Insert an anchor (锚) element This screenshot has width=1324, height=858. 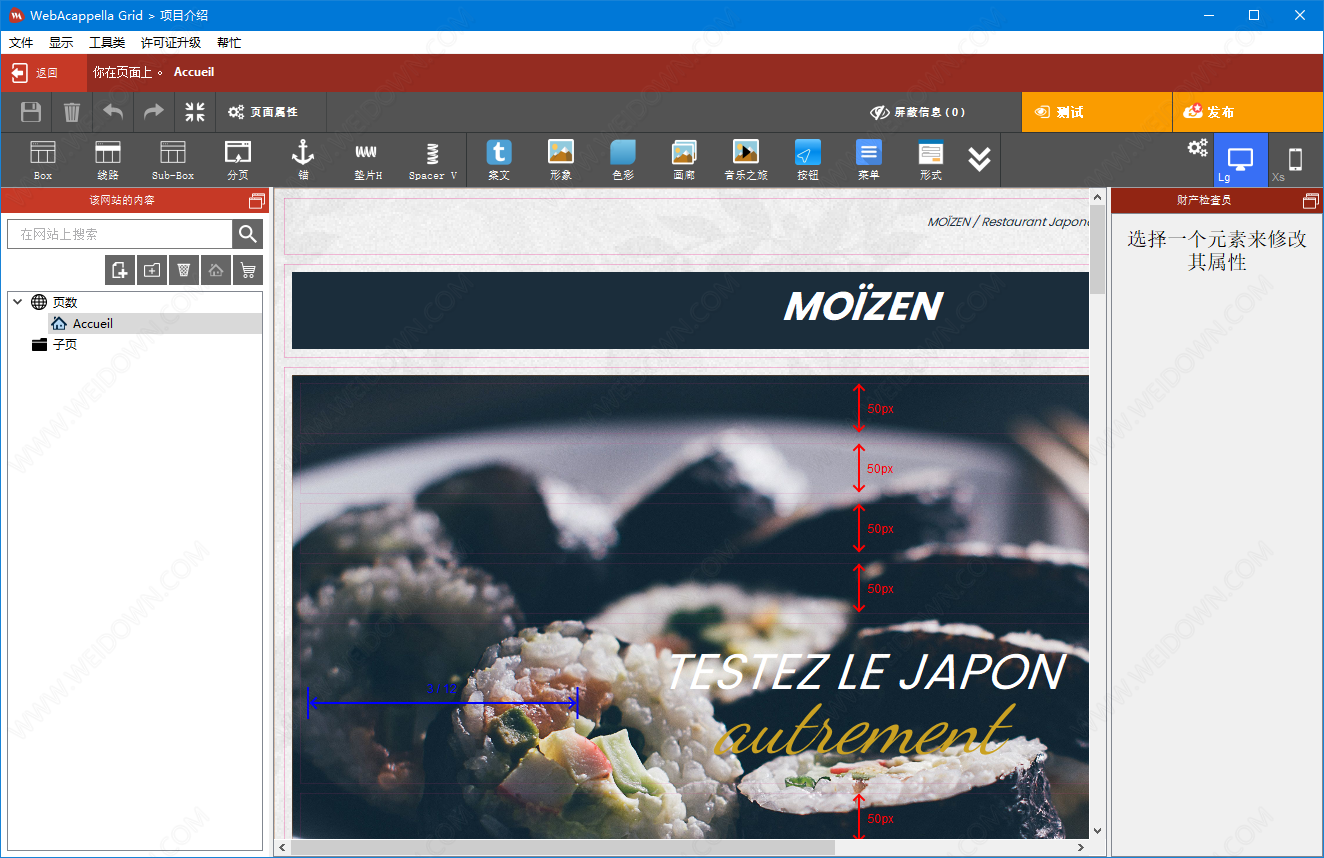tap(303, 160)
